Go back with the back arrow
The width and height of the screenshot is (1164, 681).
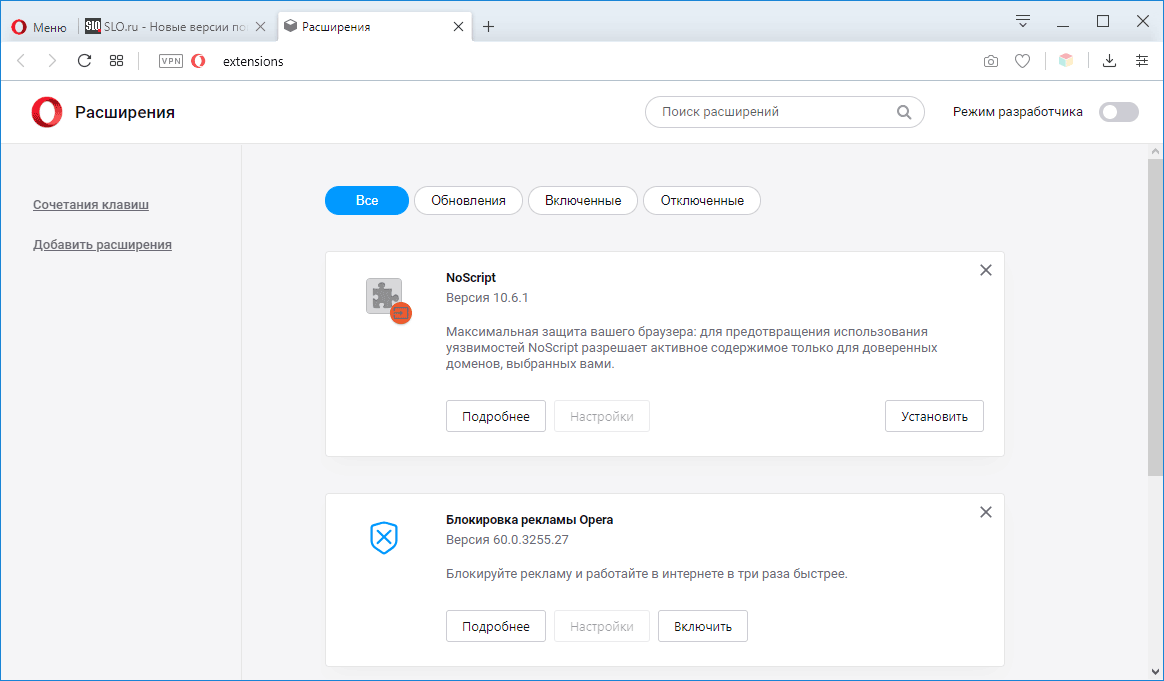coord(22,61)
